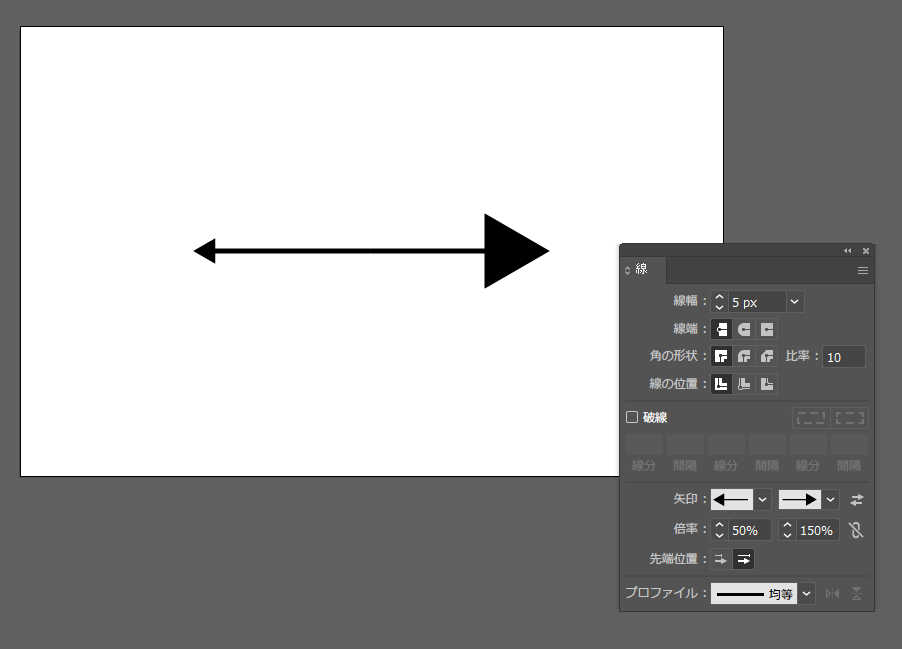Open the 線 panel options menu
This screenshot has width=902, height=649.
pyautogui.click(x=862, y=270)
